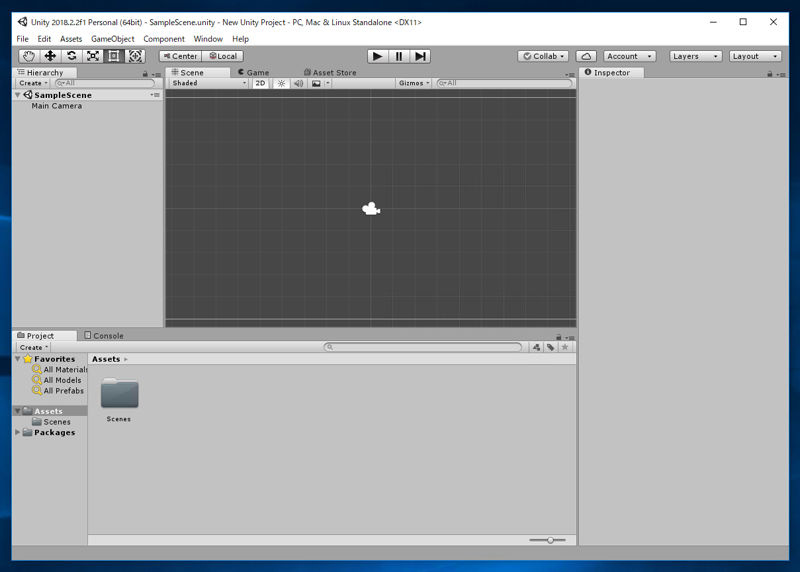This screenshot has height=572, width=800.
Task: Open the Shaded draw mode dropdown
Action: tap(209, 83)
